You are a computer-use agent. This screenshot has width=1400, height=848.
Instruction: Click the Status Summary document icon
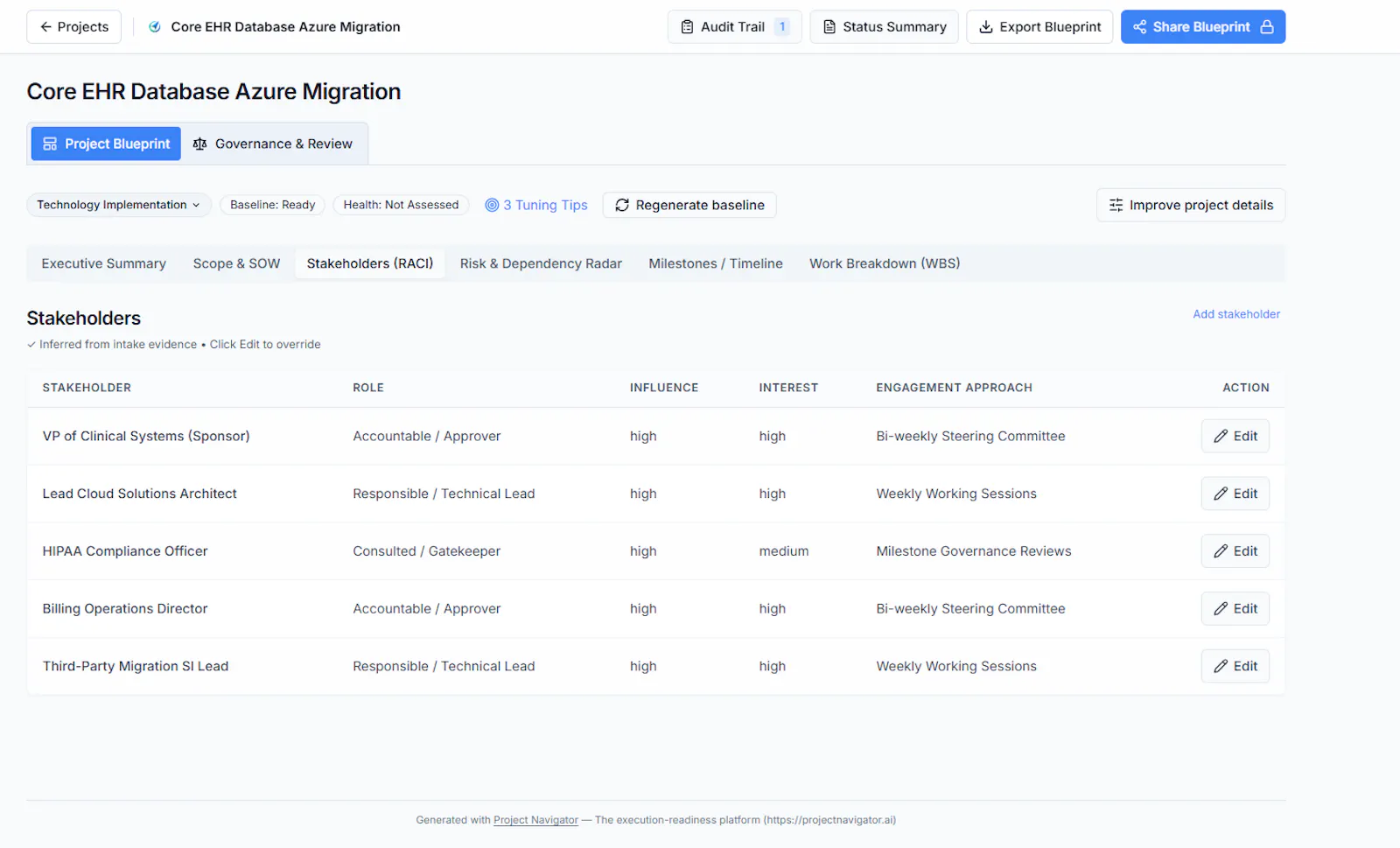point(829,27)
